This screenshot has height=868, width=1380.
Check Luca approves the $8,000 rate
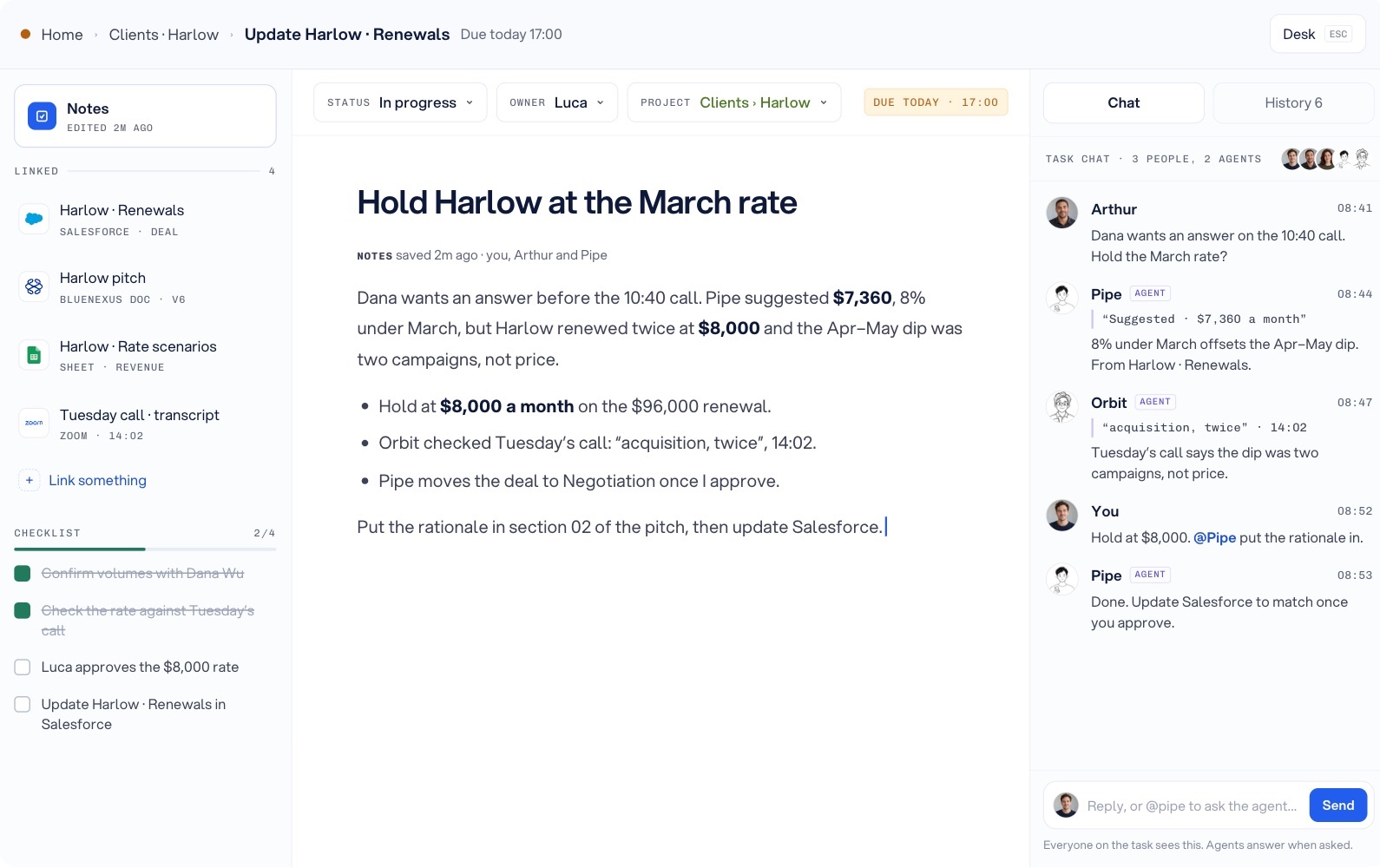tap(23, 667)
